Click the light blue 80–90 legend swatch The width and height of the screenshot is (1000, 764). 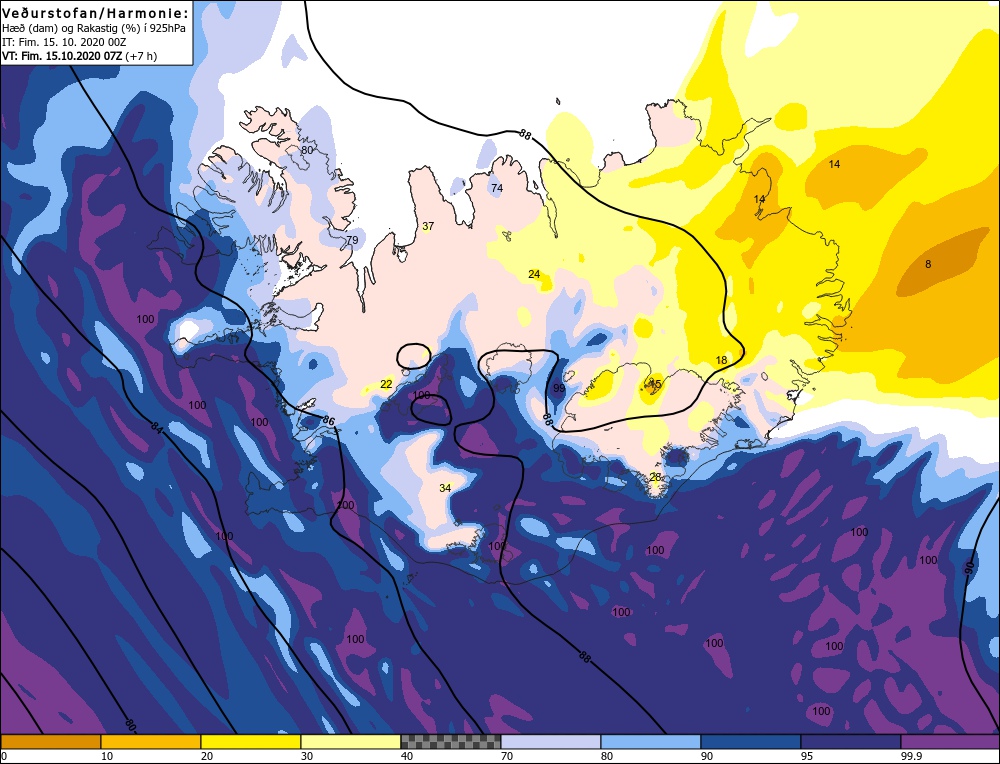651,741
